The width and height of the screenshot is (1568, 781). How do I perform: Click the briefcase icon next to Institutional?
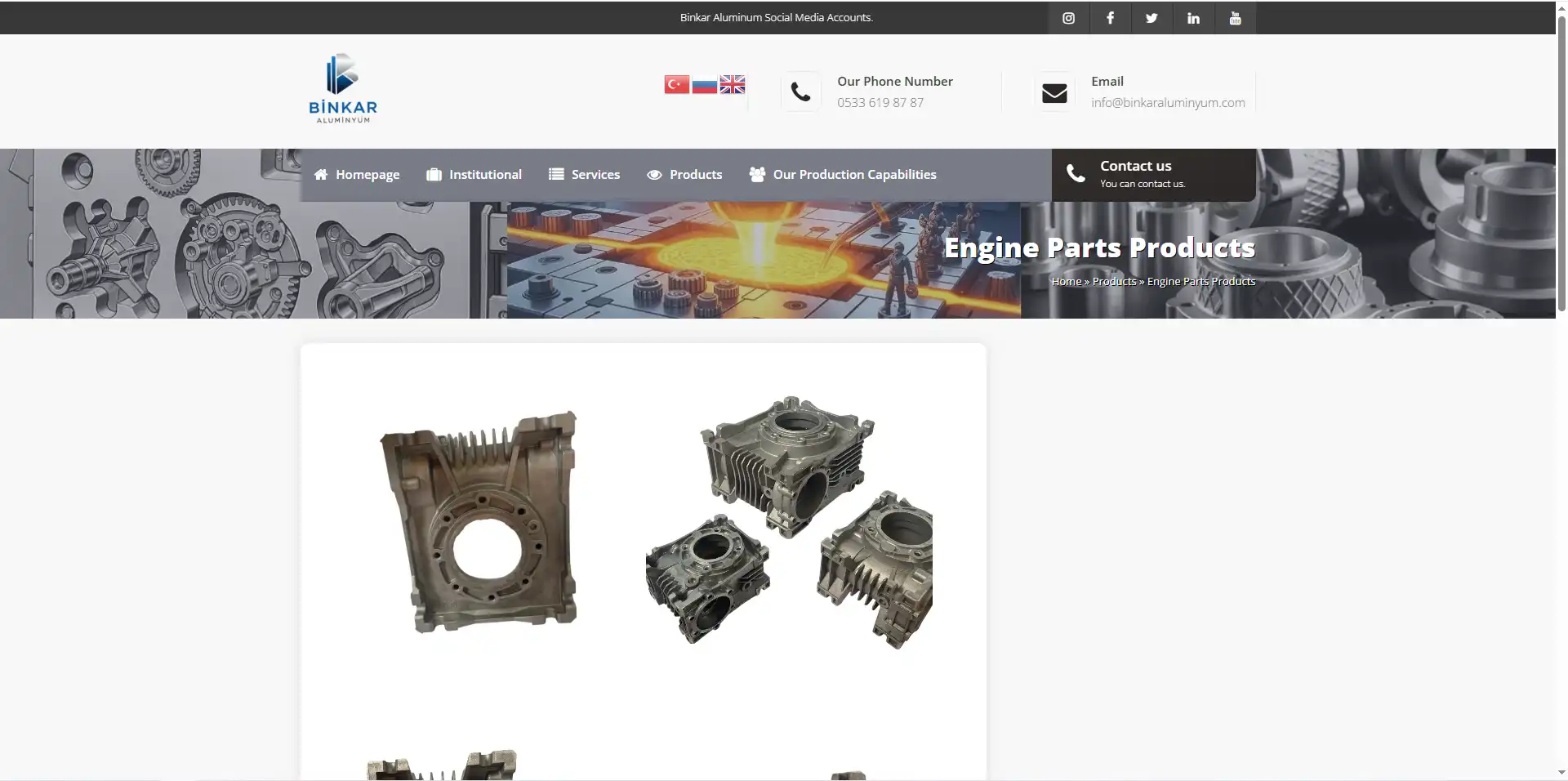pos(434,175)
